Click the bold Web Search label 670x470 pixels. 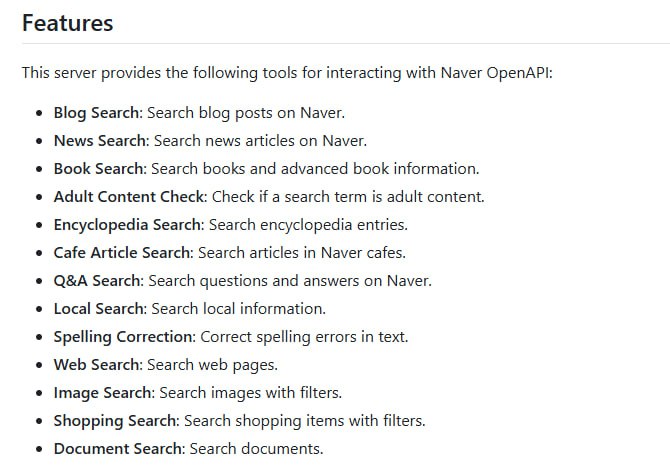click(96, 365)
